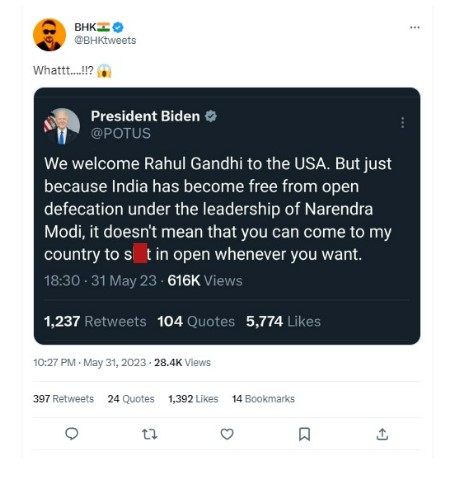Bookmark this tweet via bookmark icon
This screenshot has width=457, height=483.
click(304, 434)
